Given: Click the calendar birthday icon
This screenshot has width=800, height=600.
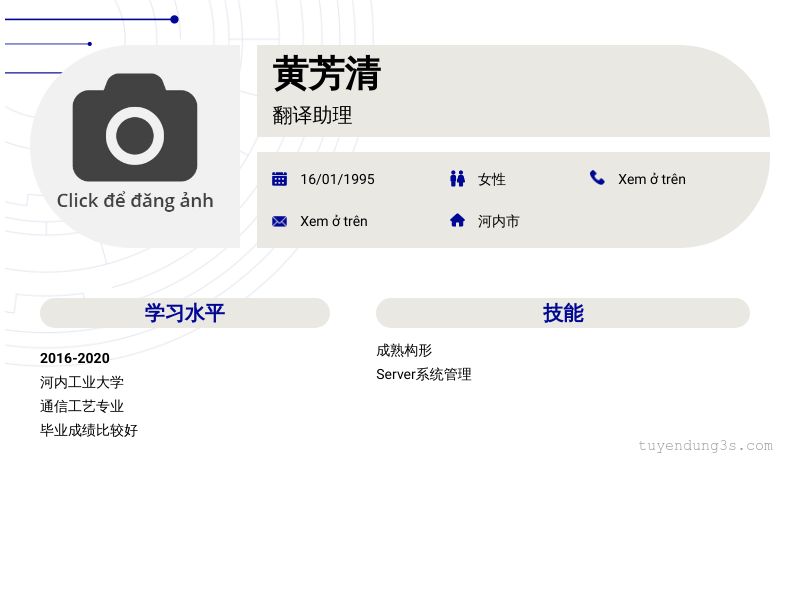Looking at the screenshot, I should tap(280, 179).
